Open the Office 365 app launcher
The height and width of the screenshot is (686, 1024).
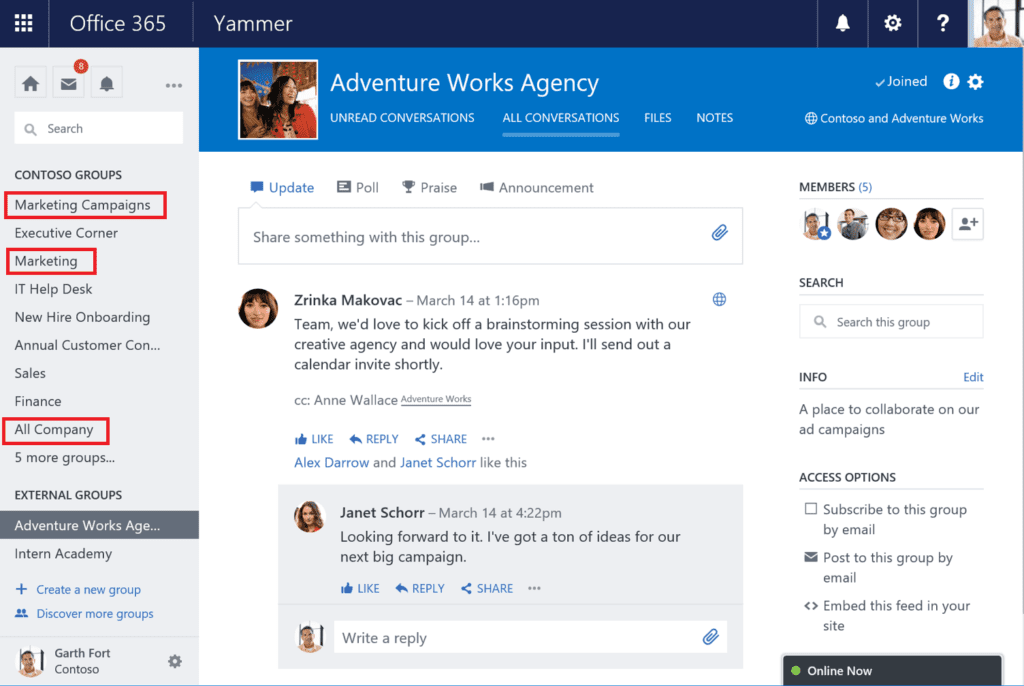point(23,23)
